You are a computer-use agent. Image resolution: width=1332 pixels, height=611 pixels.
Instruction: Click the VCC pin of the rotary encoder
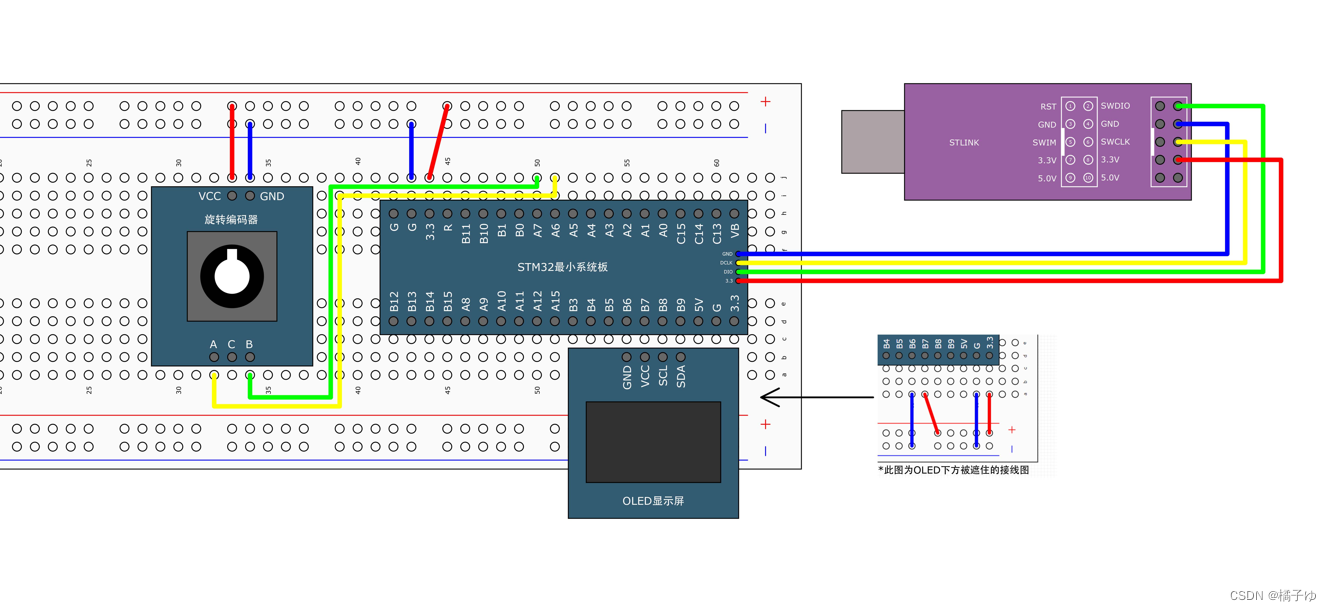(231, 196)
